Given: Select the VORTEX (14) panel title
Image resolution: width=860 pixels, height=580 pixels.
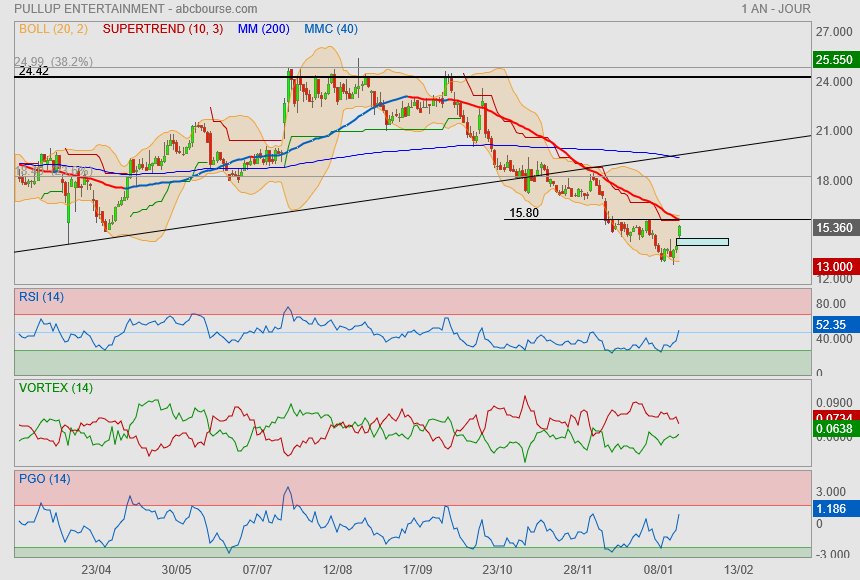Looking at the screenshot, I should point(56,387).
